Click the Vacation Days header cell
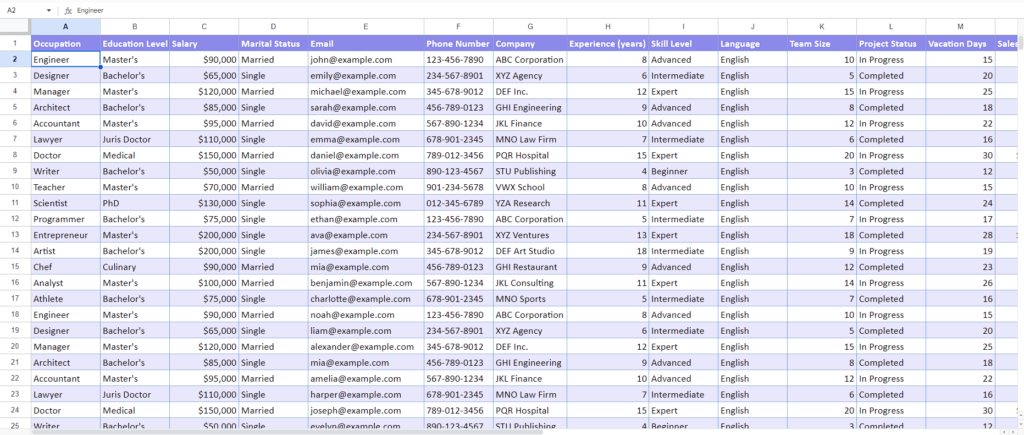This screenshot has width=1024, height=435. [x=960, y=44]
